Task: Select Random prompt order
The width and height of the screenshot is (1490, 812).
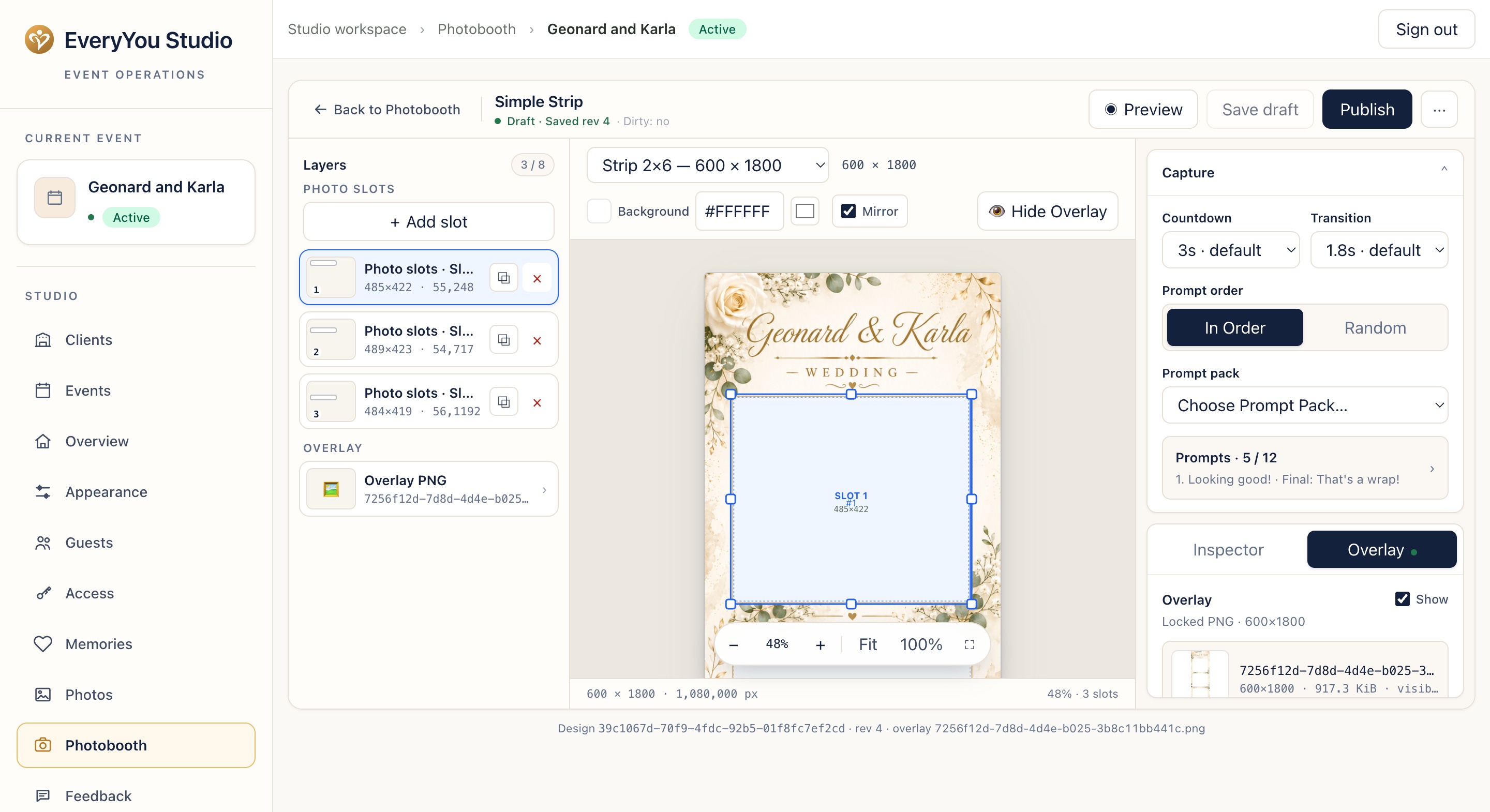Action: [x=1375, y=328]
